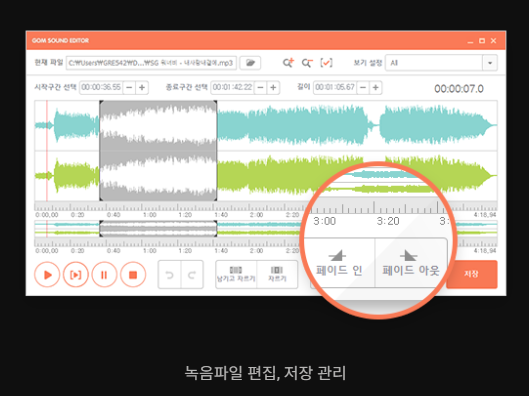Screen dimensions: 529x396
Task: Close the GOM Sound Editor window
Action: 494,41
